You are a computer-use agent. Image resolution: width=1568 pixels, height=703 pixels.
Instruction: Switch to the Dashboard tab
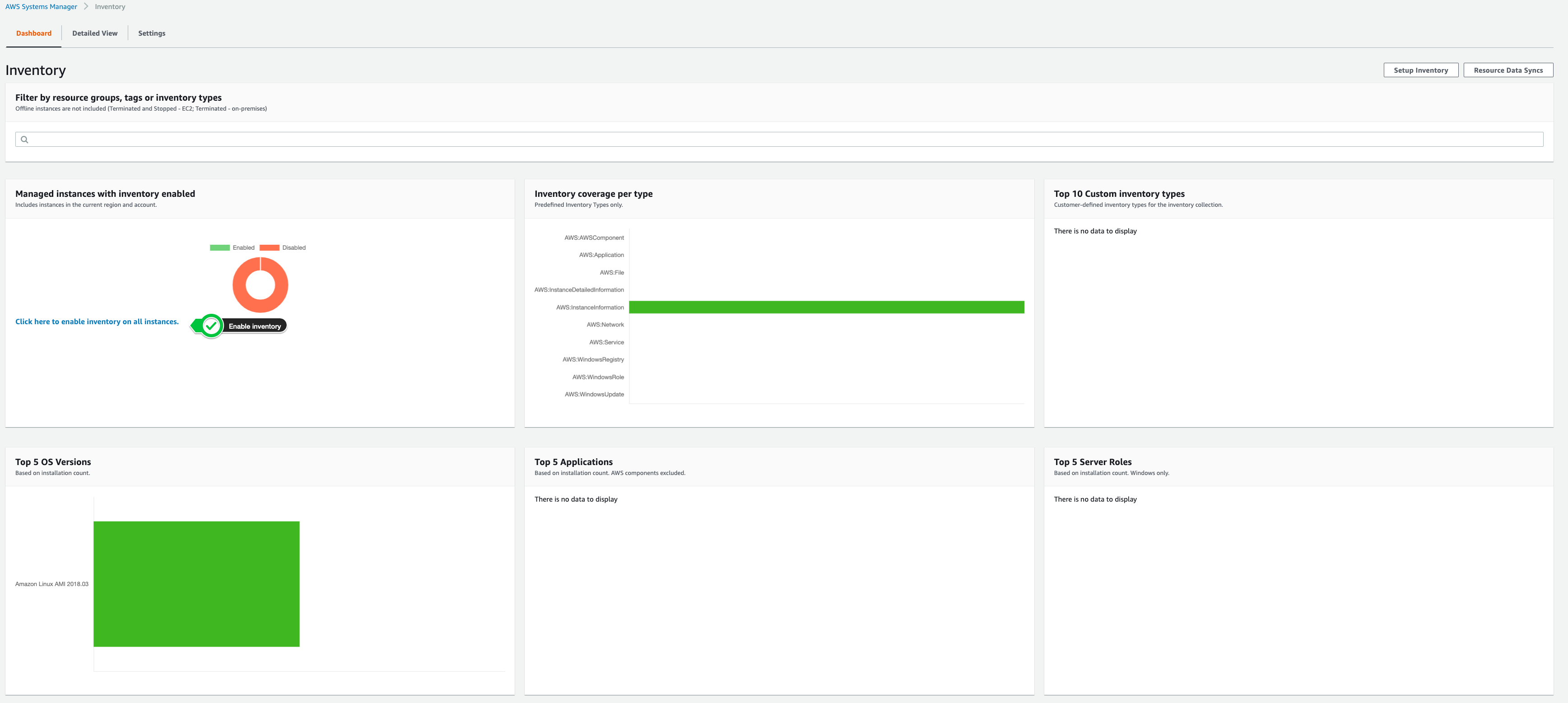[34, 33]
